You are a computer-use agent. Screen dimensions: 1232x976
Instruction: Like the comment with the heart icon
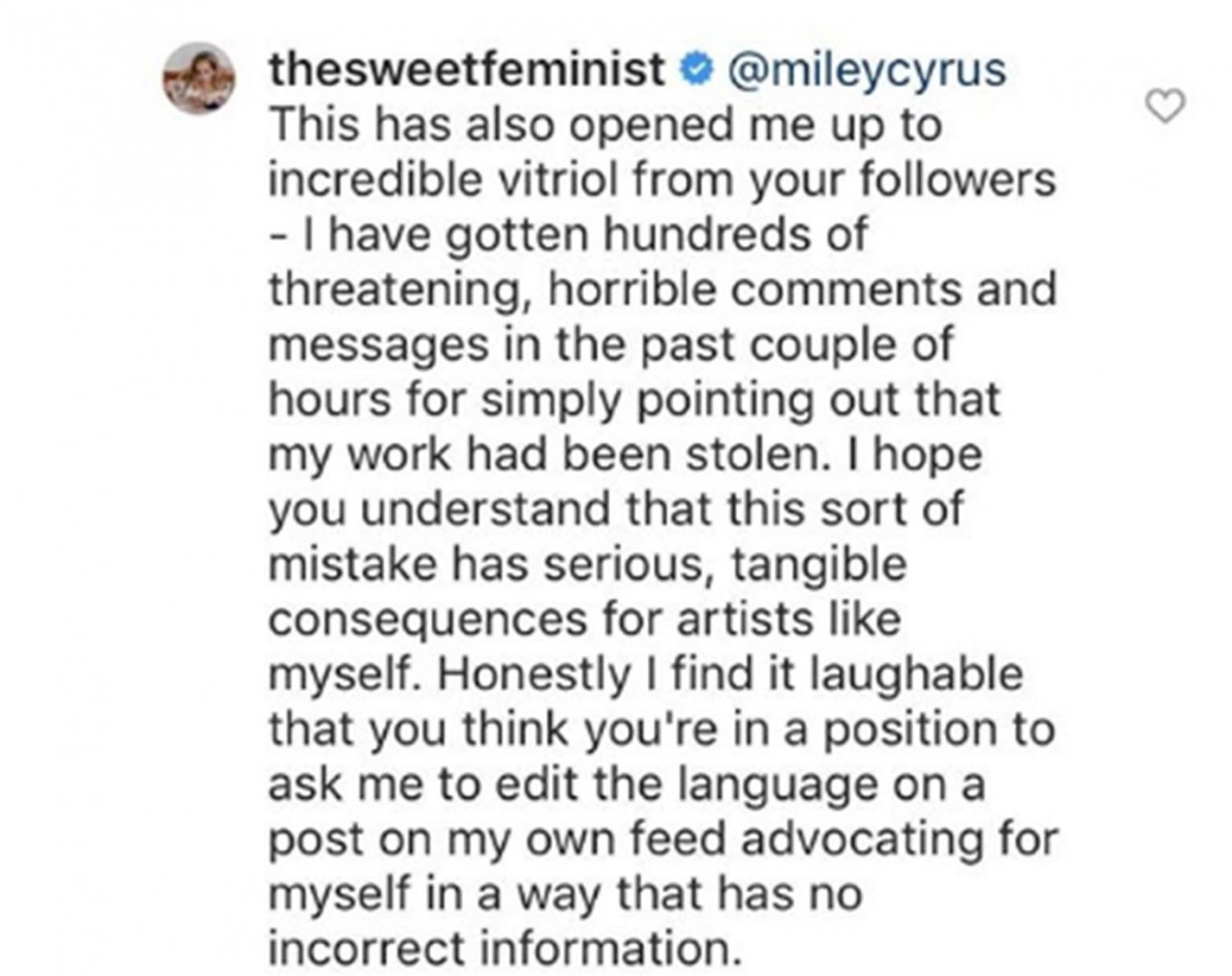(x=1168, y=106)
